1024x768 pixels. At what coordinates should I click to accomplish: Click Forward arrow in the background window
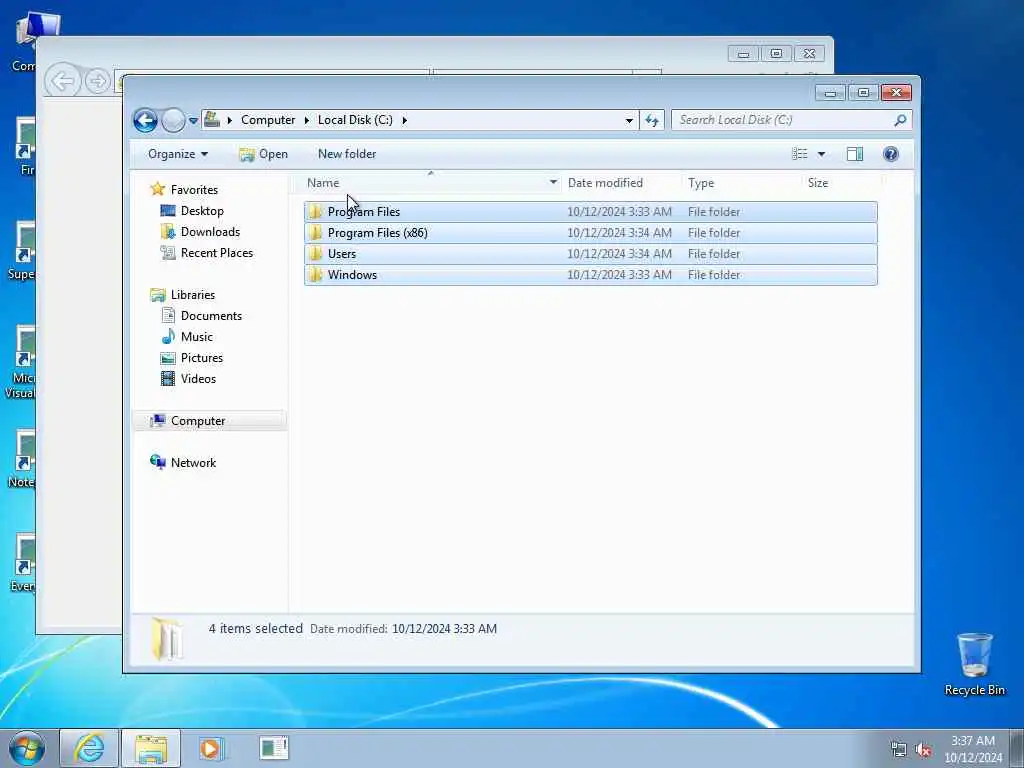coord(97,82)
